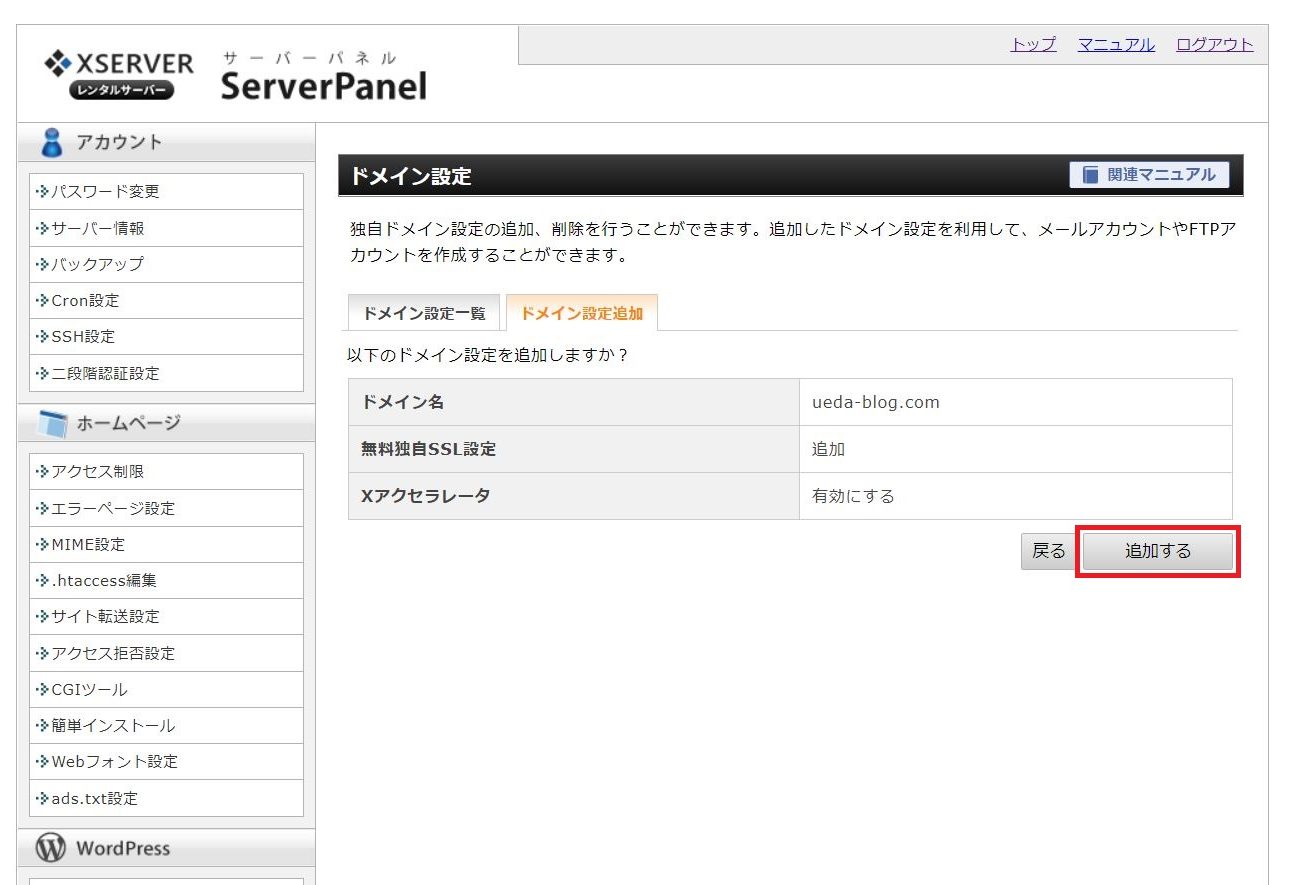Go to Cron設定
Viewport: 1298px width, 885px height.
[x=166, y=300]
